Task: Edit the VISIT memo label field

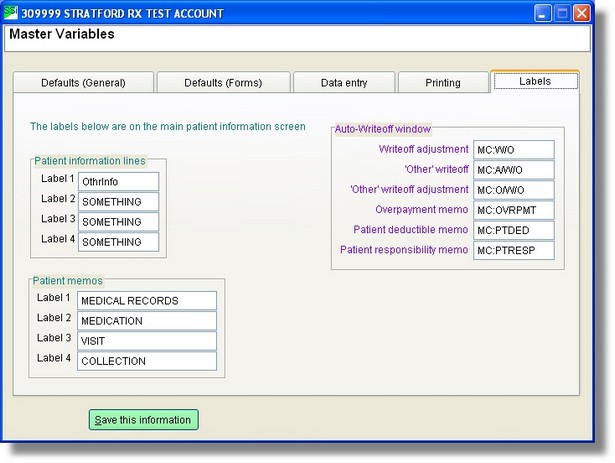Action: tap(147, 341)
